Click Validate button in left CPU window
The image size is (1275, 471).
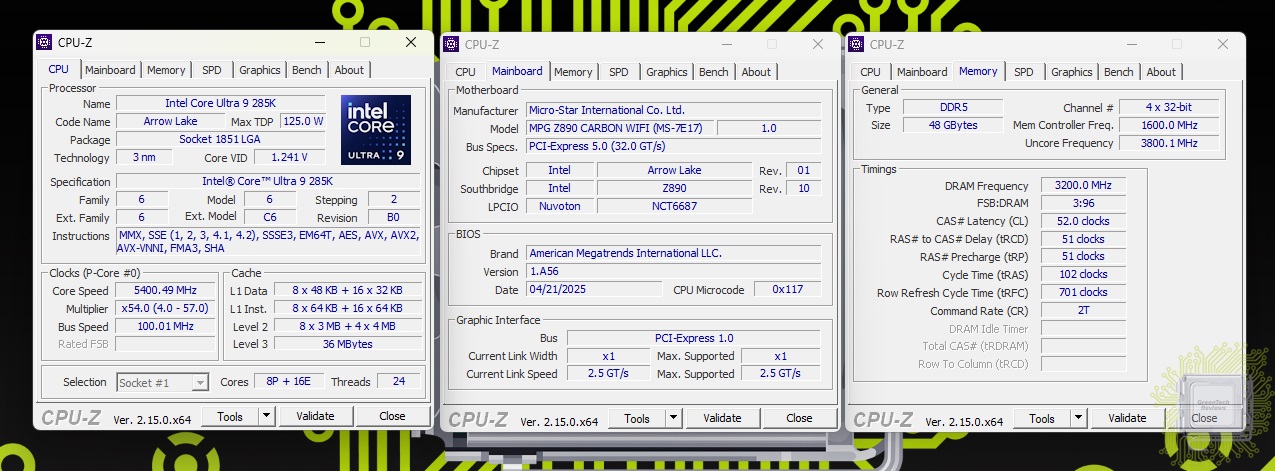(315, 416)
